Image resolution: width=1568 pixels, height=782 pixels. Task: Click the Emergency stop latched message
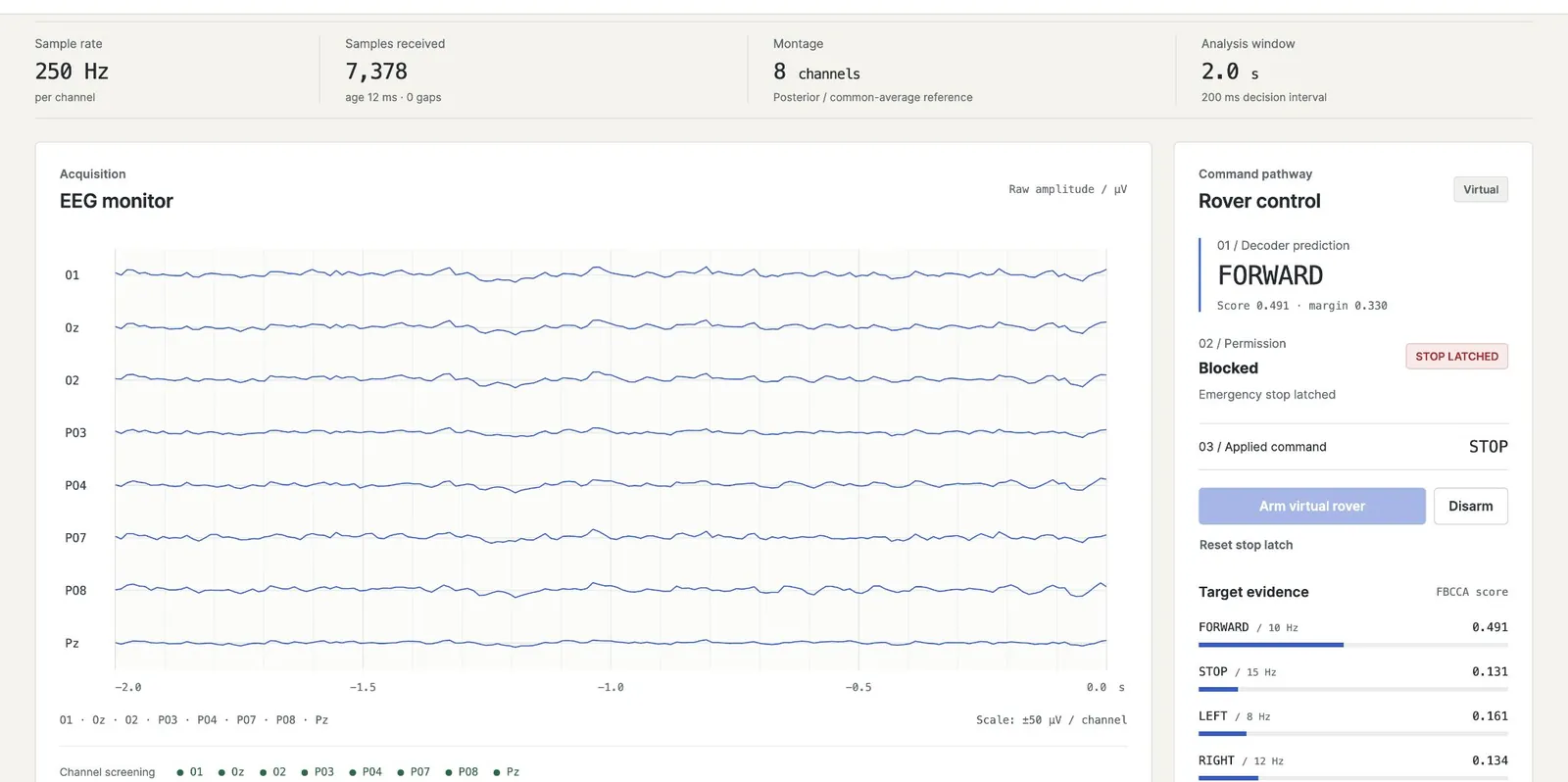[x=1266, y=395]
